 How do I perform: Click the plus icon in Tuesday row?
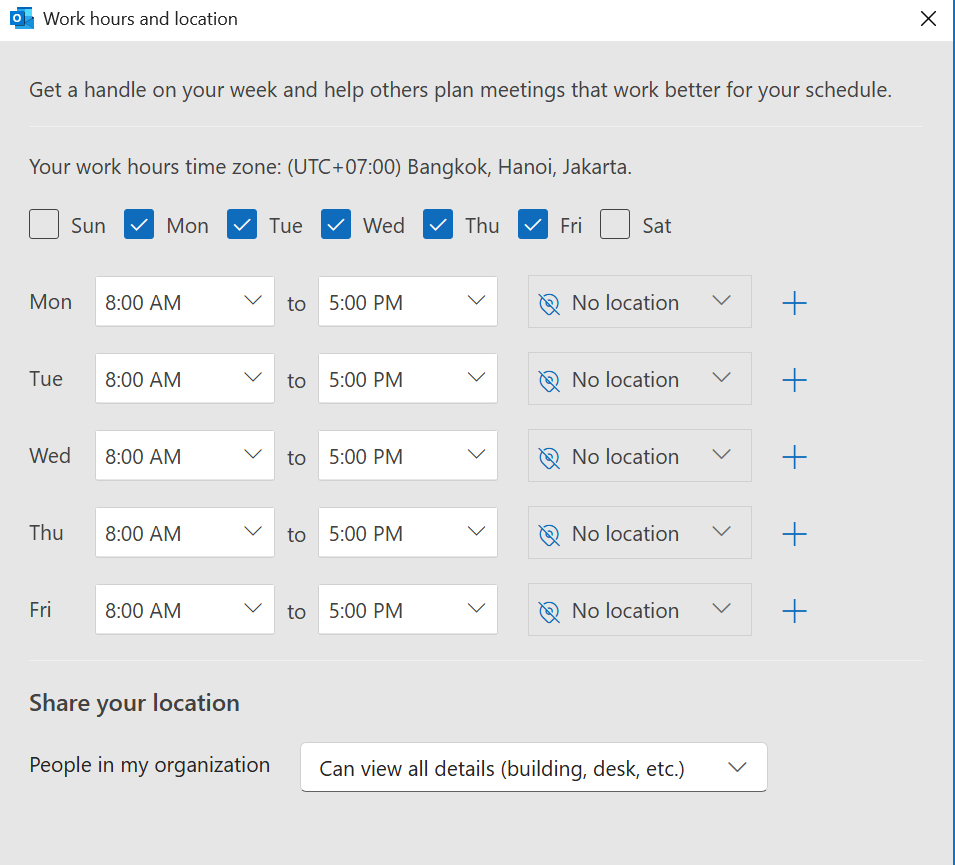pos(794,380)
